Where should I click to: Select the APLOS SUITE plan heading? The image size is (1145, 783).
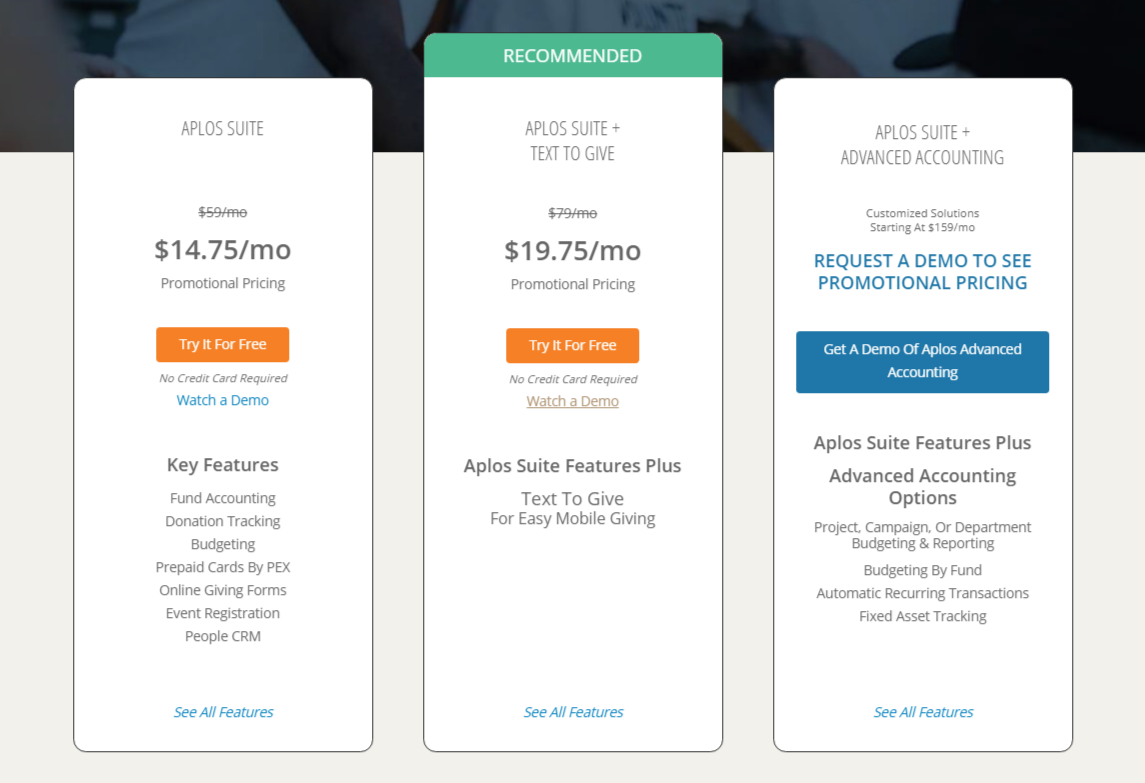coord(223,129)
